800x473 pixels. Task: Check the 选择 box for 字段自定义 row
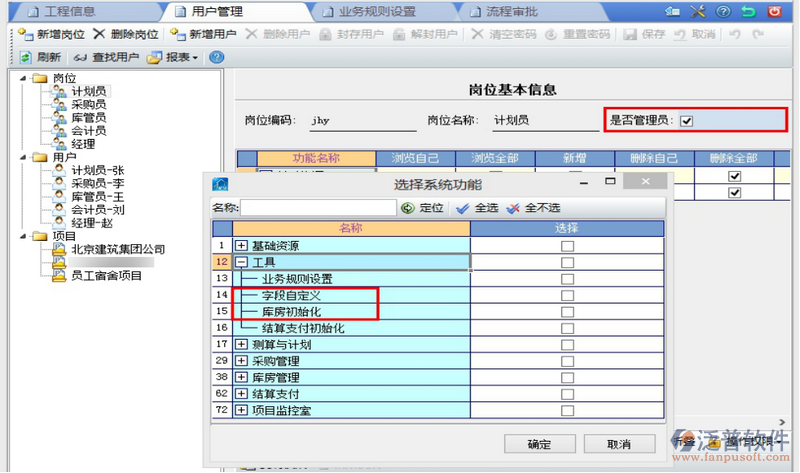[x=567, y=296]
